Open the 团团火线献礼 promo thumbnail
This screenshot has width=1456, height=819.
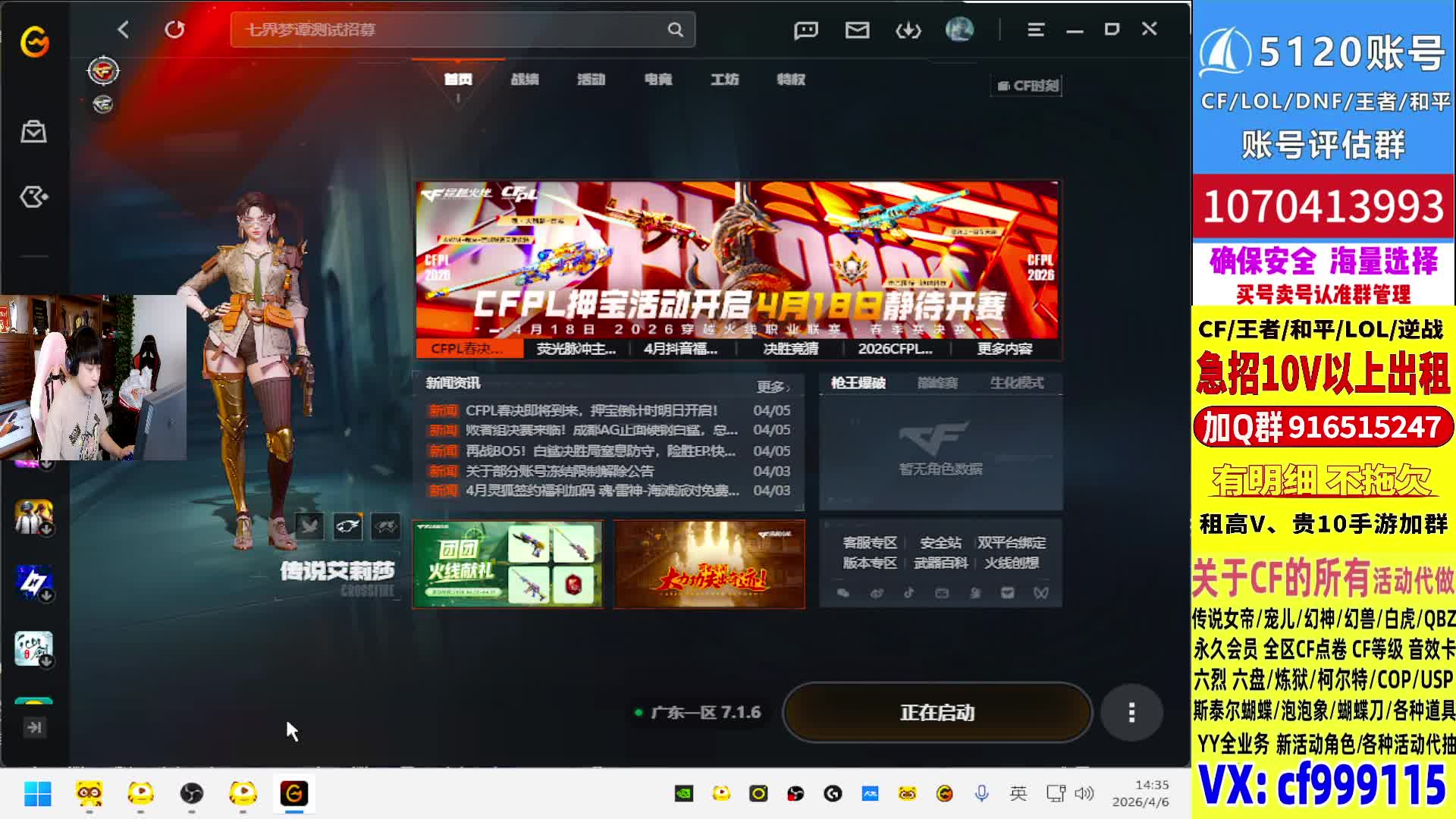point(507,564)
